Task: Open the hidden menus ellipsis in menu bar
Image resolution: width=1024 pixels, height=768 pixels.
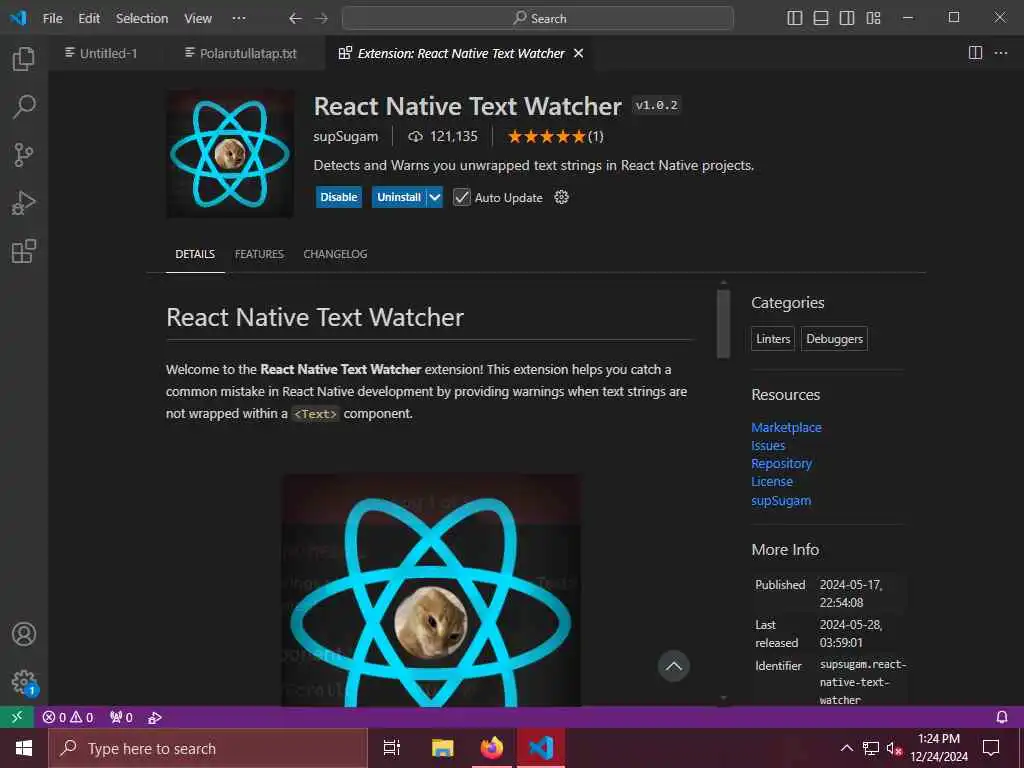Action: [239, 18]
